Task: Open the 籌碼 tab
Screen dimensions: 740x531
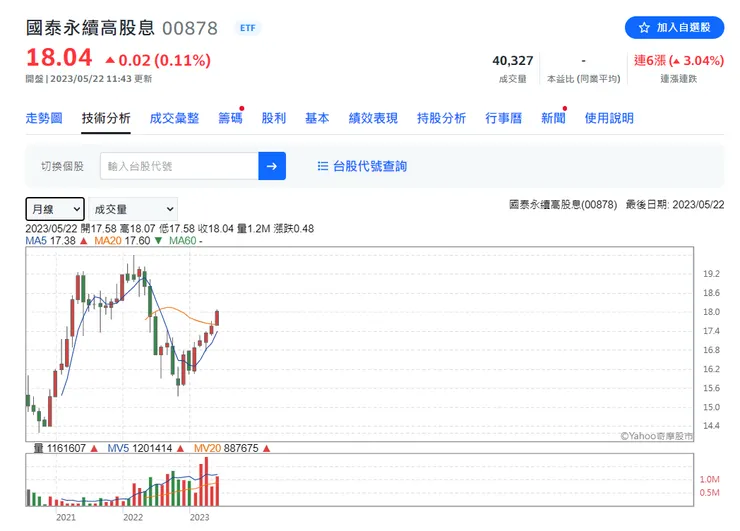Action: point(230,118)
